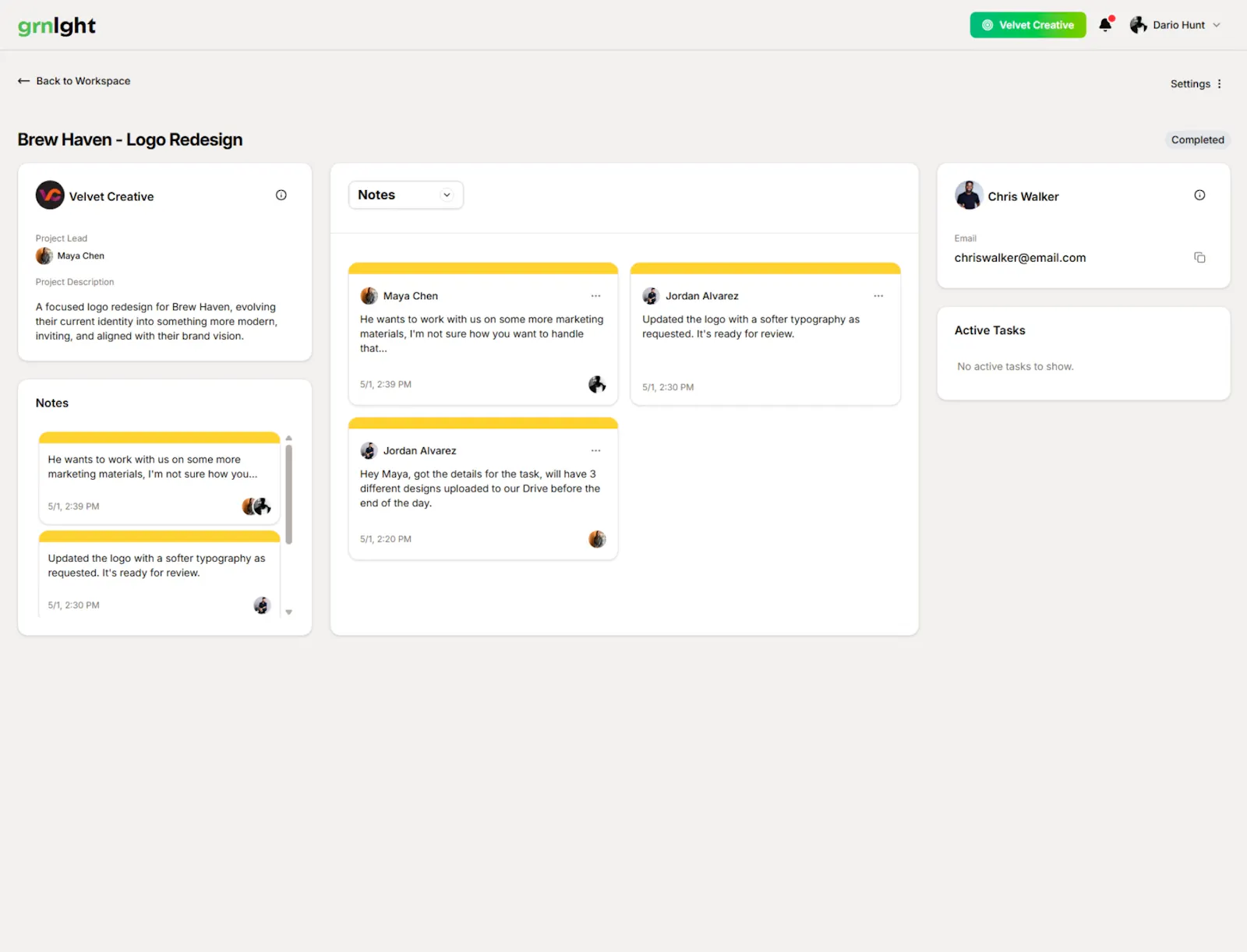Click 'Hey Maya, got the details' note text
The height and width of the screenshot is (952, 1247).
(479, 488)
